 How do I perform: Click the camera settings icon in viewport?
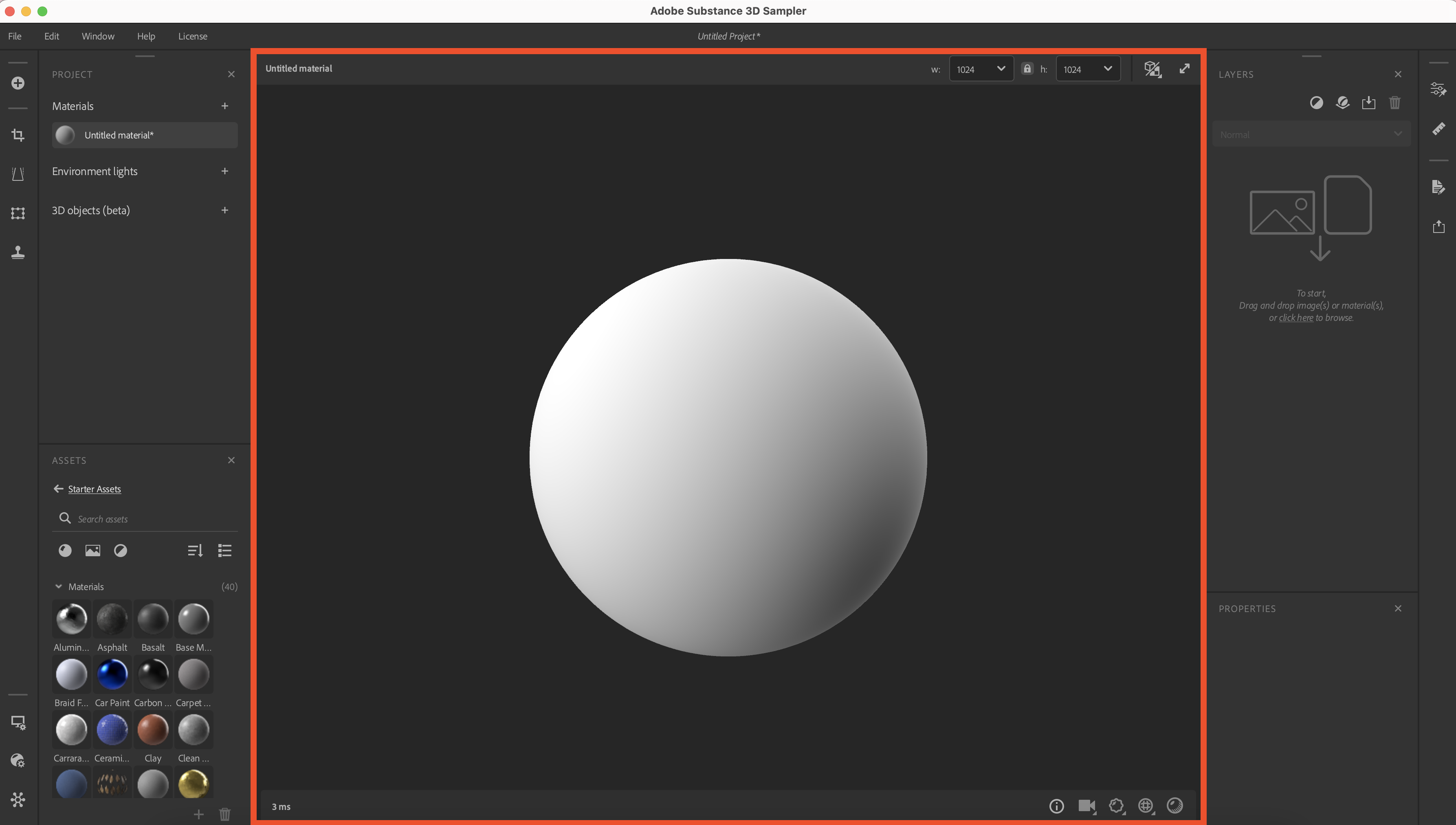(1086, 806)
